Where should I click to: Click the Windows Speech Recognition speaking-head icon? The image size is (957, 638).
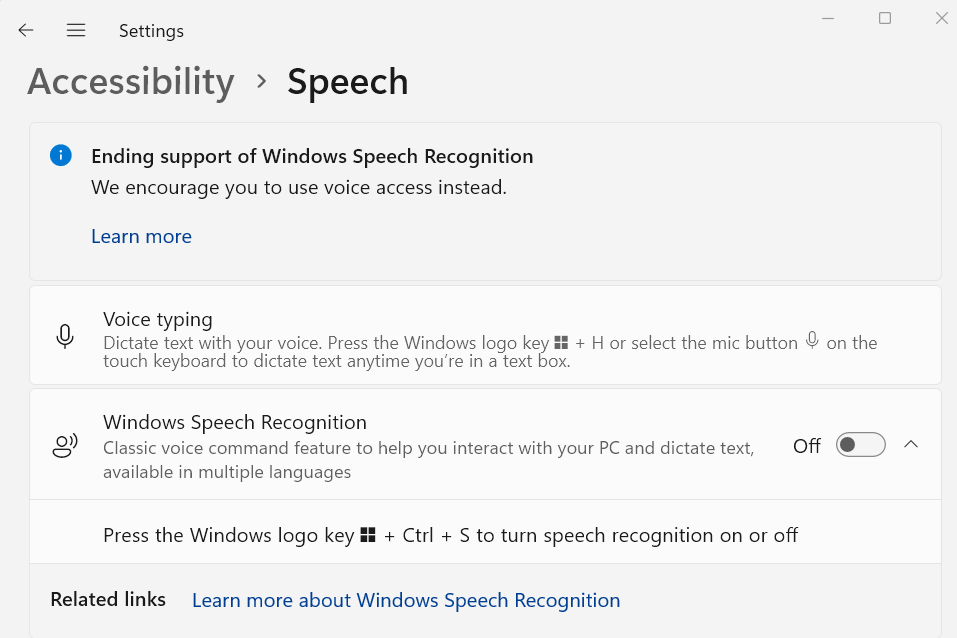[x=65, y=446]
